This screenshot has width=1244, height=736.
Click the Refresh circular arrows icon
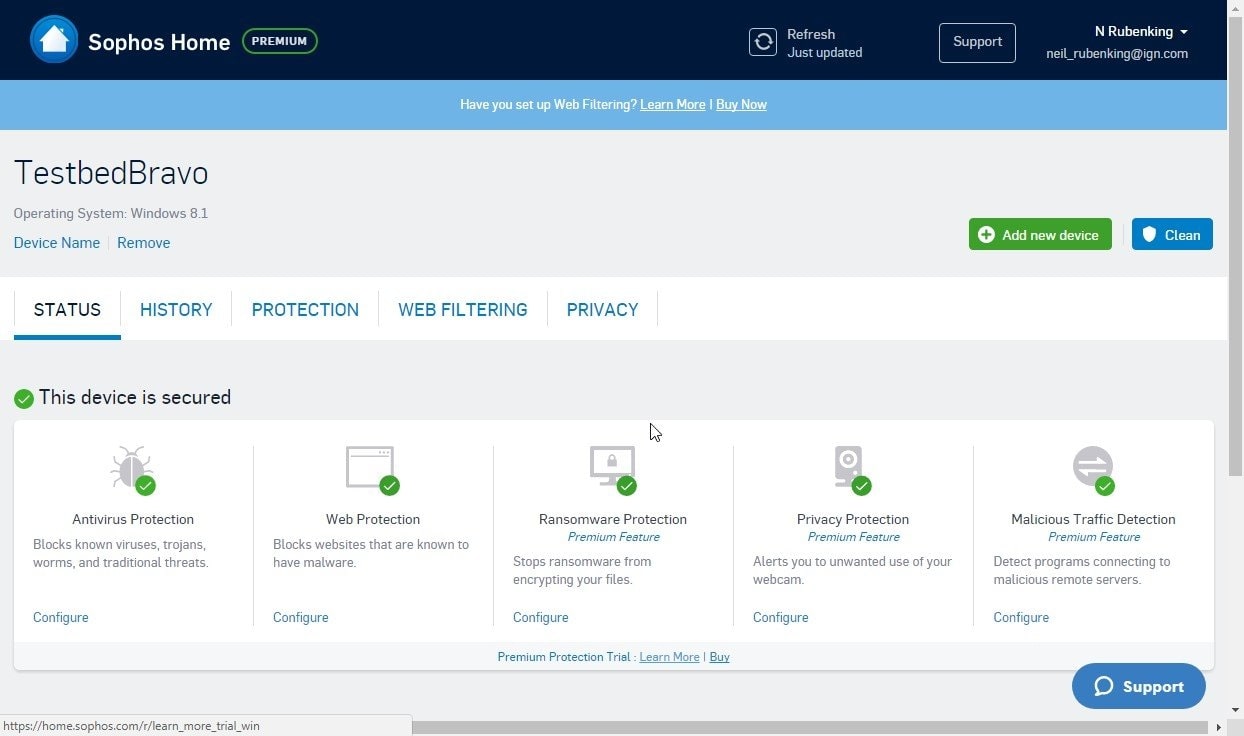[763, 42]
